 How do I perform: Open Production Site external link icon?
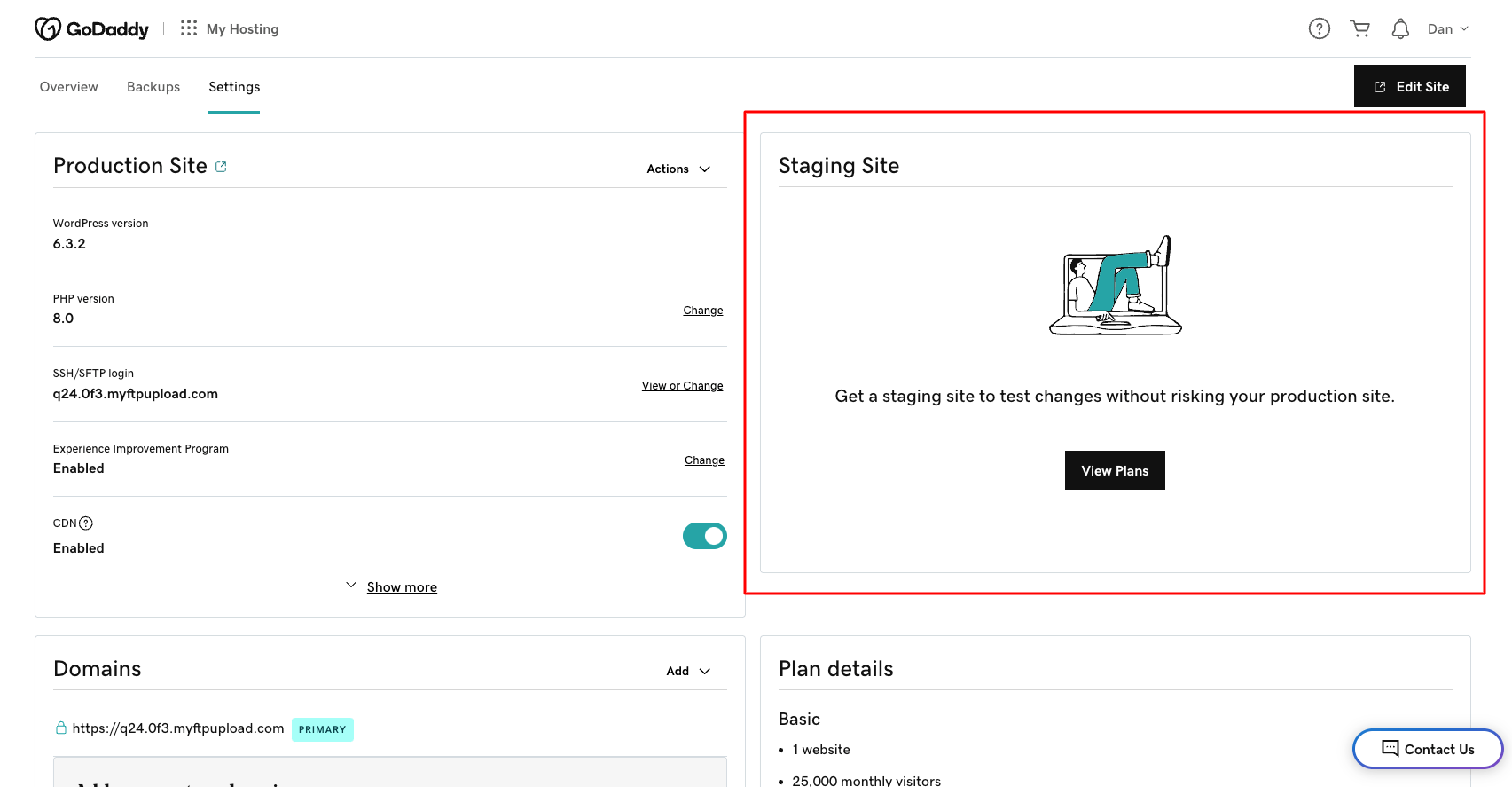221,167
